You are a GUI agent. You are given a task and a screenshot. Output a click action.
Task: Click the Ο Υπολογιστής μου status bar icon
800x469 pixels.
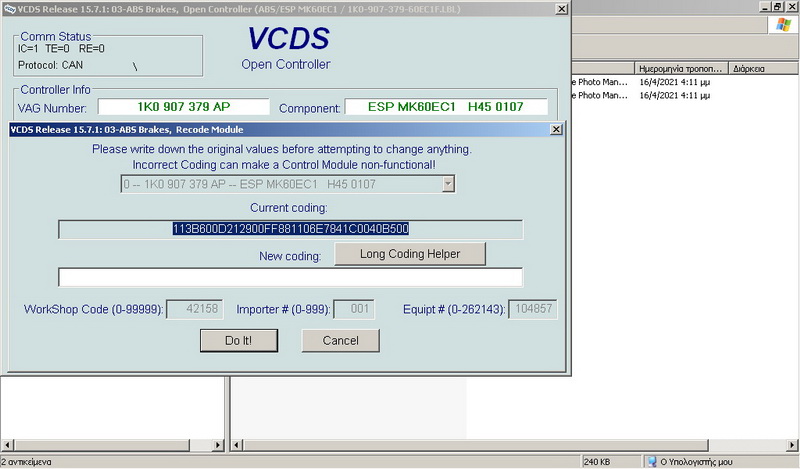(652, 462)
